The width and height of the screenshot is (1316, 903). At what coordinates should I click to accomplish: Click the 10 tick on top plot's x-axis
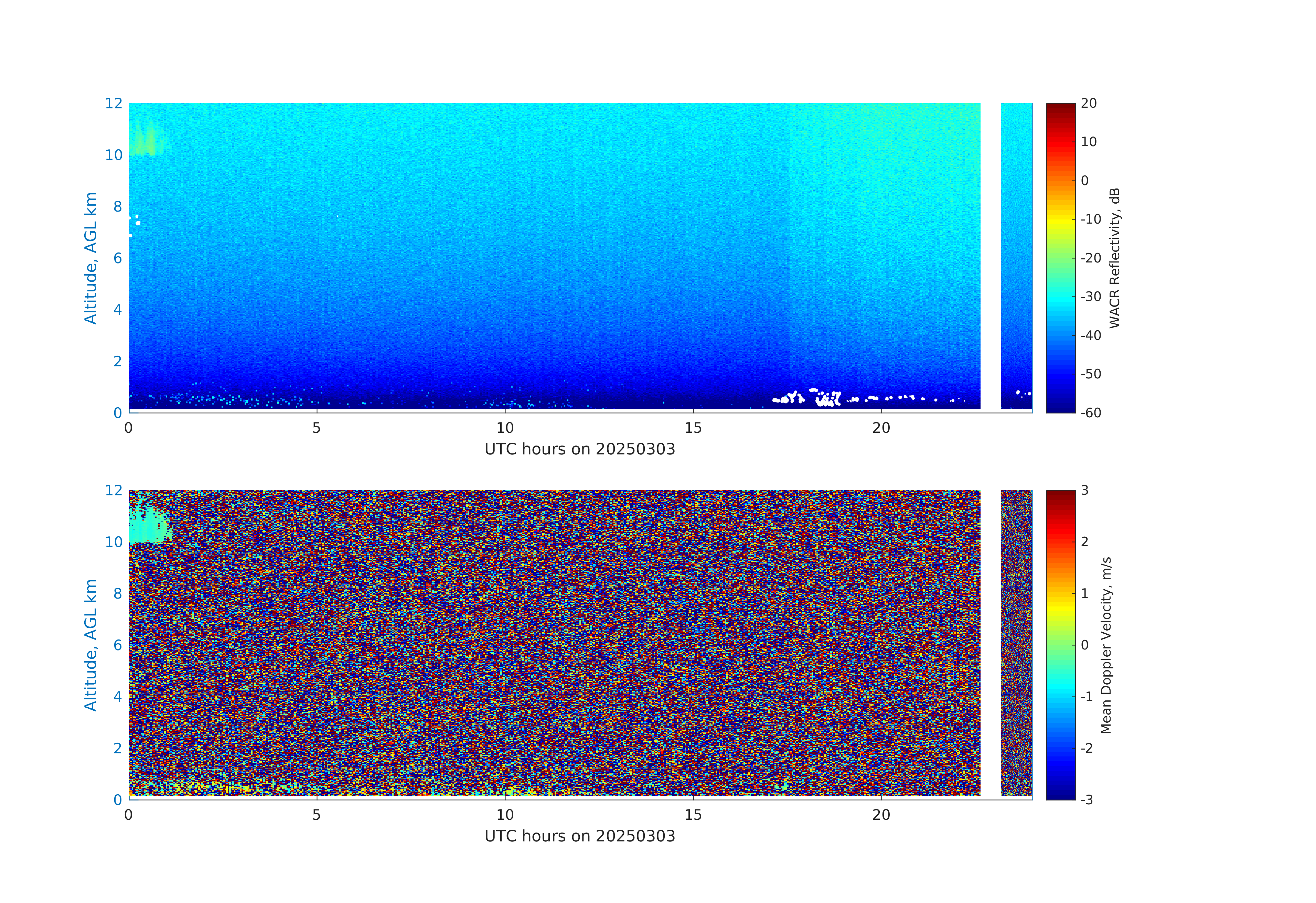click(504, 428)
